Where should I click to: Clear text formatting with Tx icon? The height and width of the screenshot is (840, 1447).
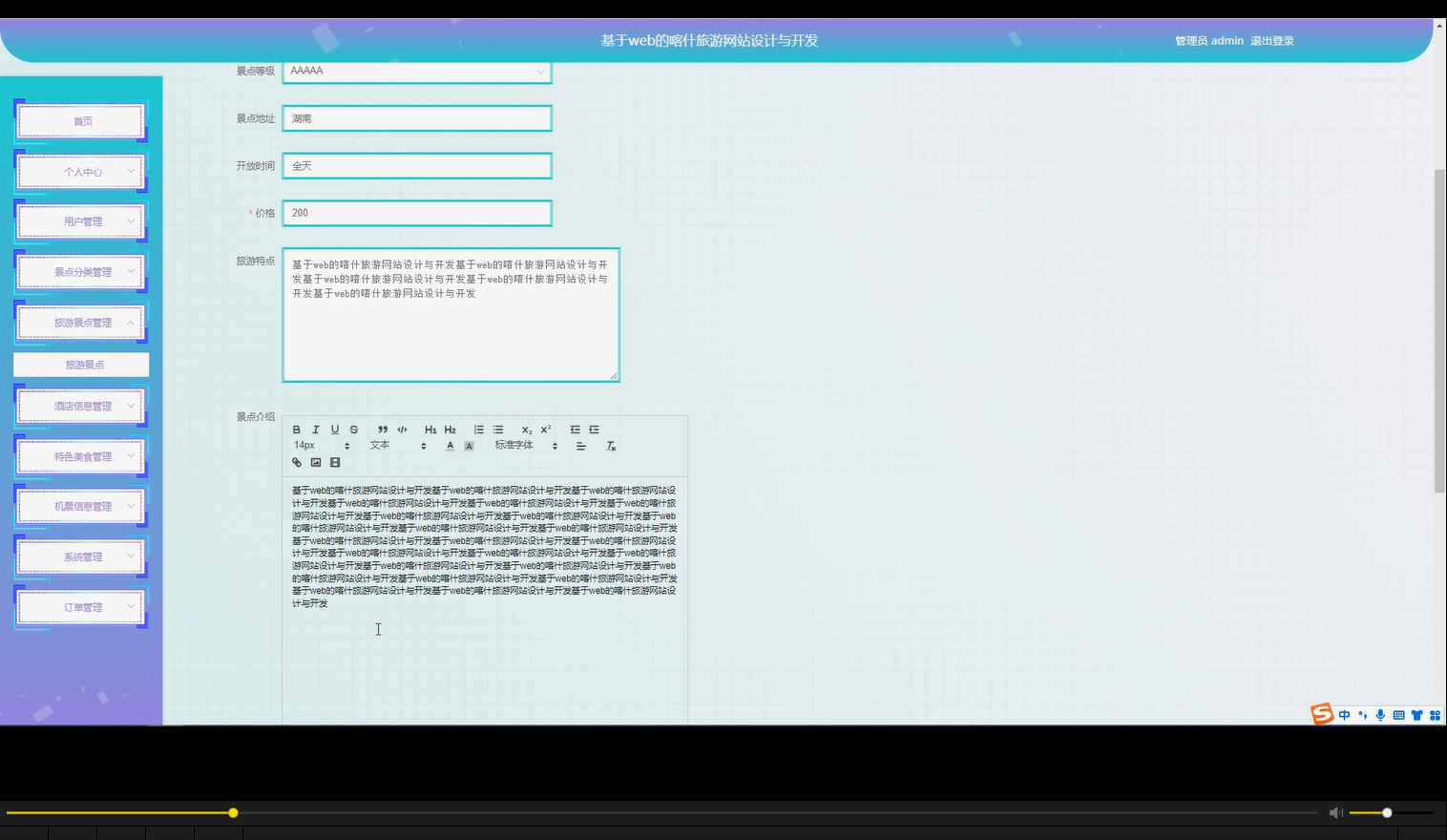coord(611,446)
